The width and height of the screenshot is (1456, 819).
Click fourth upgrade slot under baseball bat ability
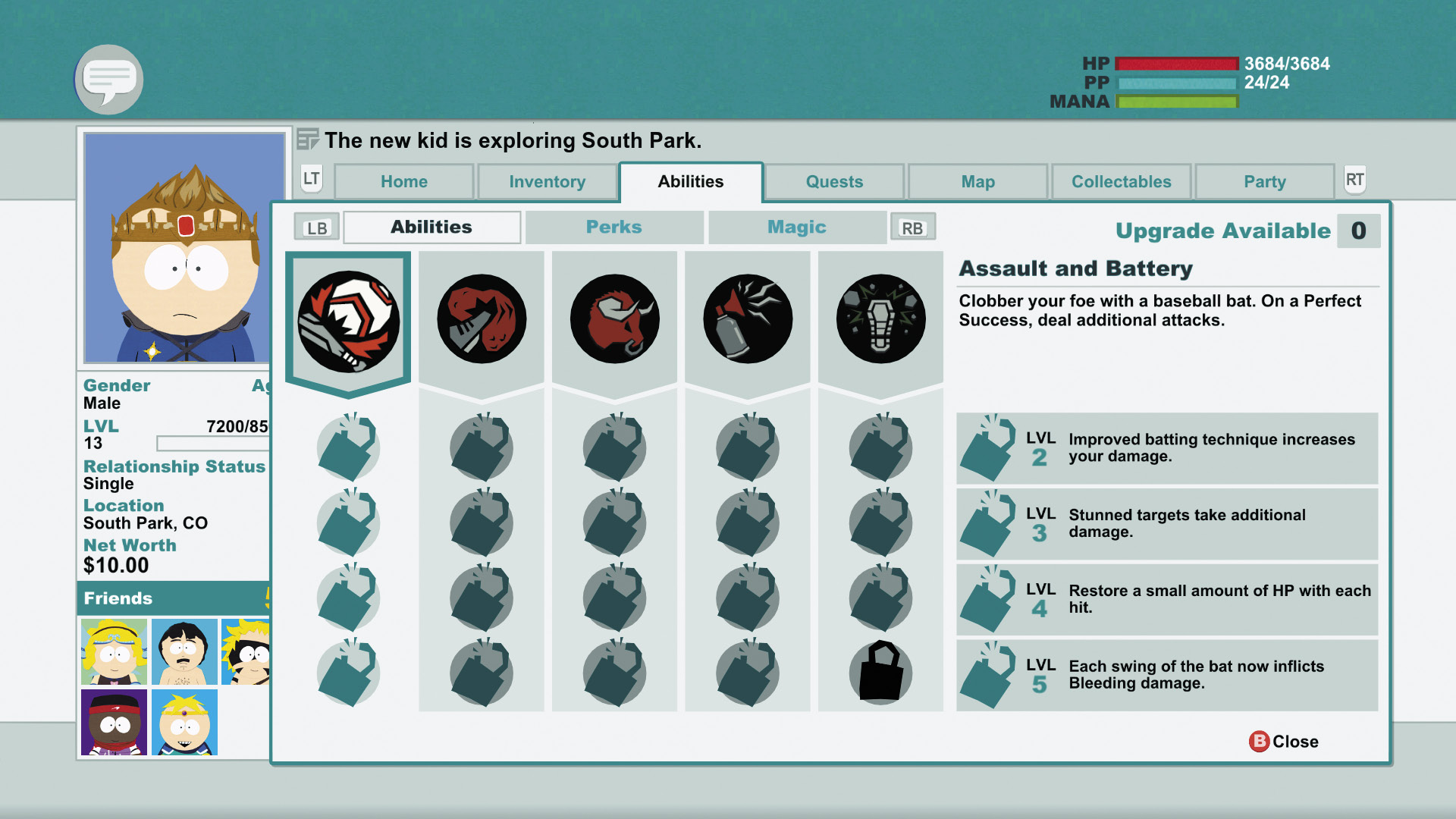[x=348, y=673]
